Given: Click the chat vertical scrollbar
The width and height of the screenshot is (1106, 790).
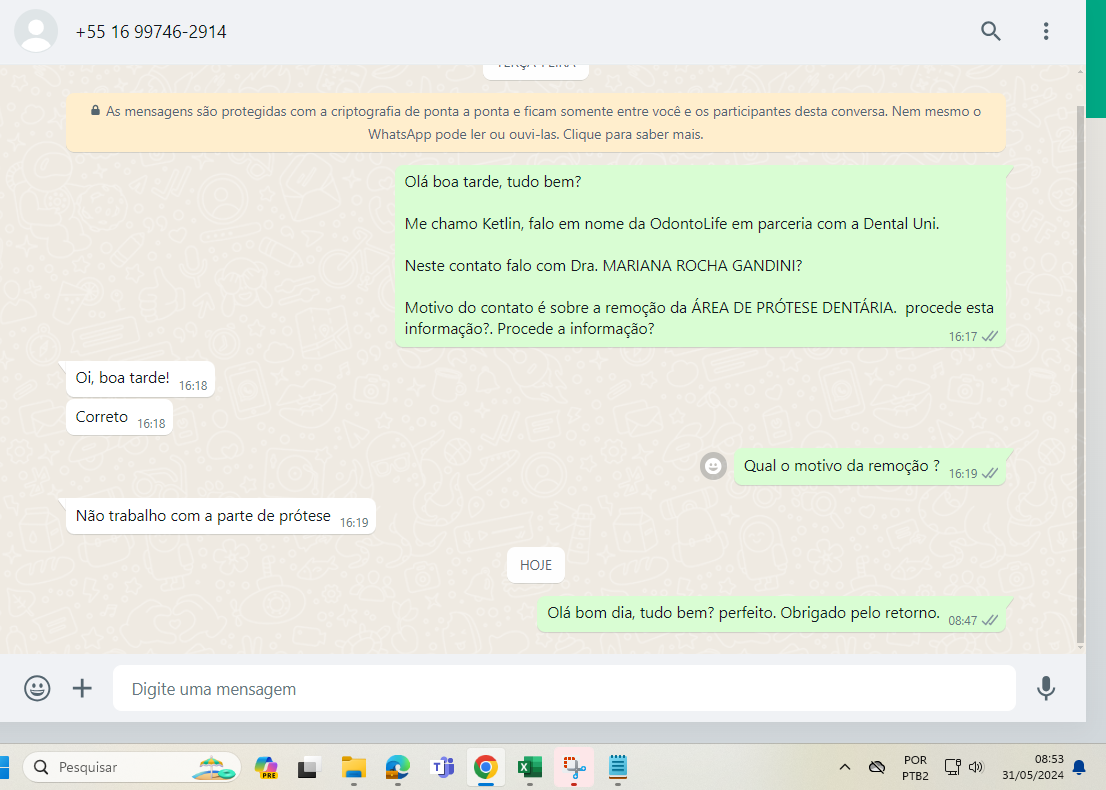Looking at the screenshot, I should click(1079, 370).
